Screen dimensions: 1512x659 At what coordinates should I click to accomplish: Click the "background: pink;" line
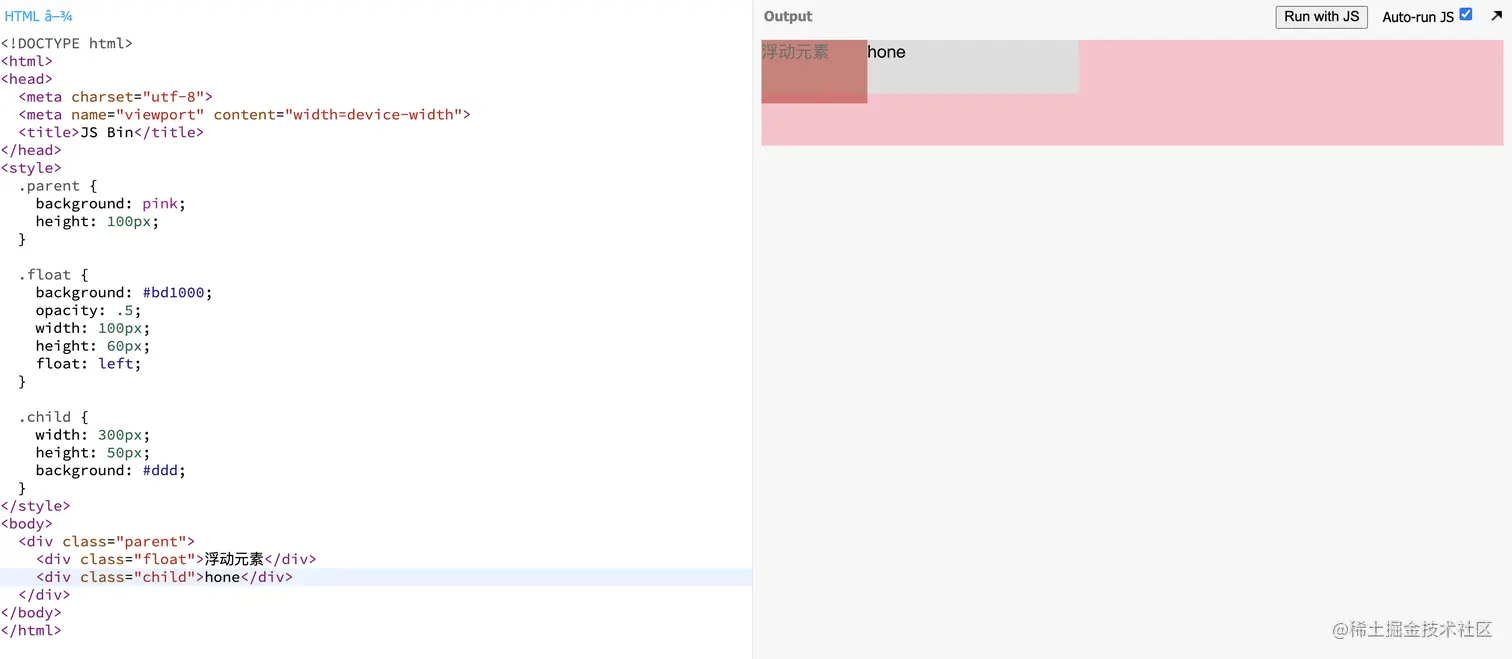[x=110, y=204]
